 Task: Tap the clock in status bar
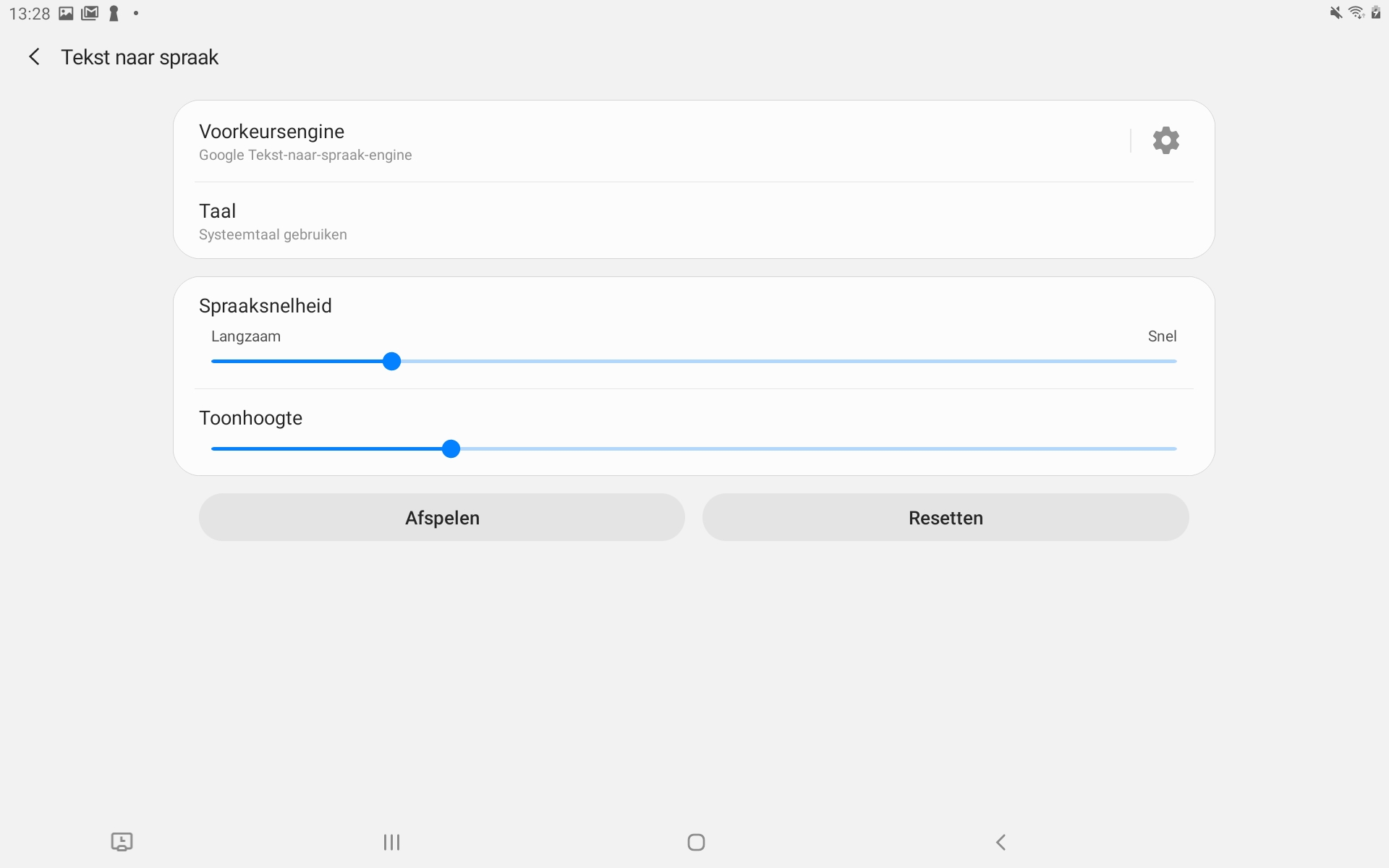click(30, 14)
